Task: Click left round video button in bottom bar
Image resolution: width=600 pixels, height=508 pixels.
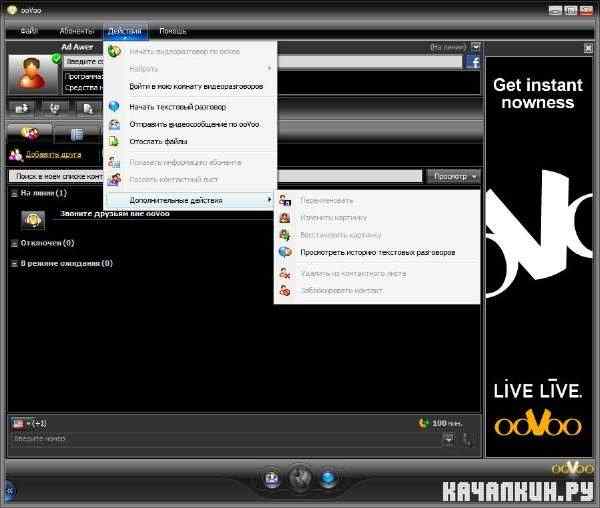Action: coord(272,479)
